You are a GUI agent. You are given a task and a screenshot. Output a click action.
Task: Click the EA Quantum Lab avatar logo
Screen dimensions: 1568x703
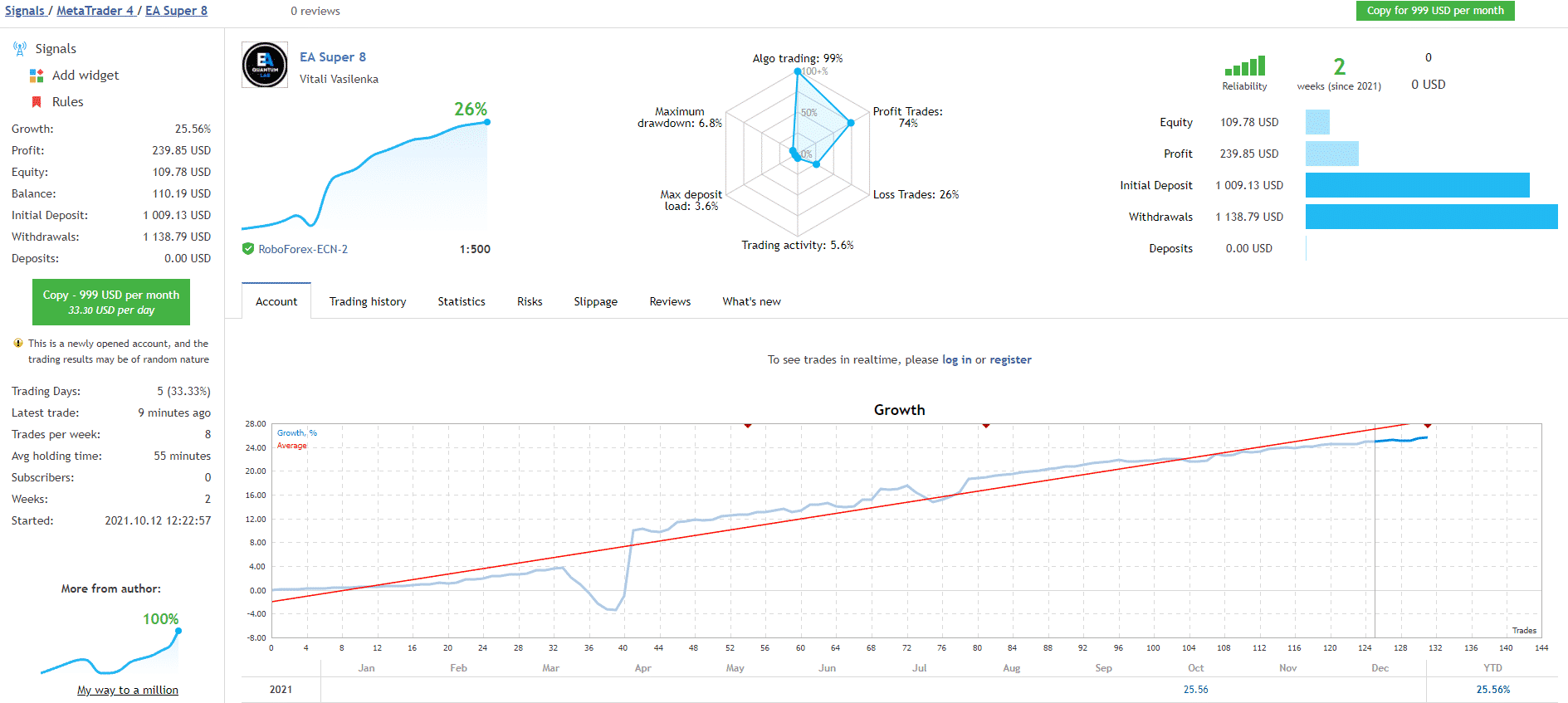[x=265, y=65]
